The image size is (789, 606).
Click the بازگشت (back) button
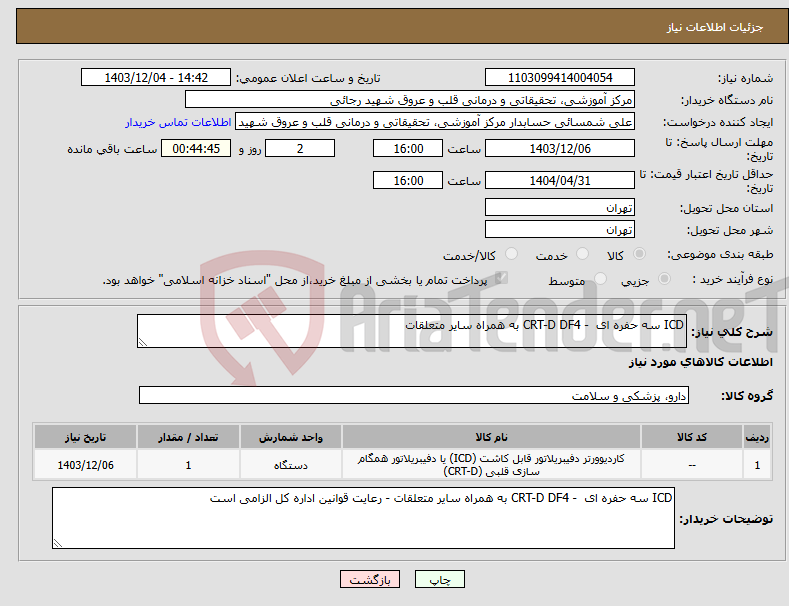coord(370,579)
